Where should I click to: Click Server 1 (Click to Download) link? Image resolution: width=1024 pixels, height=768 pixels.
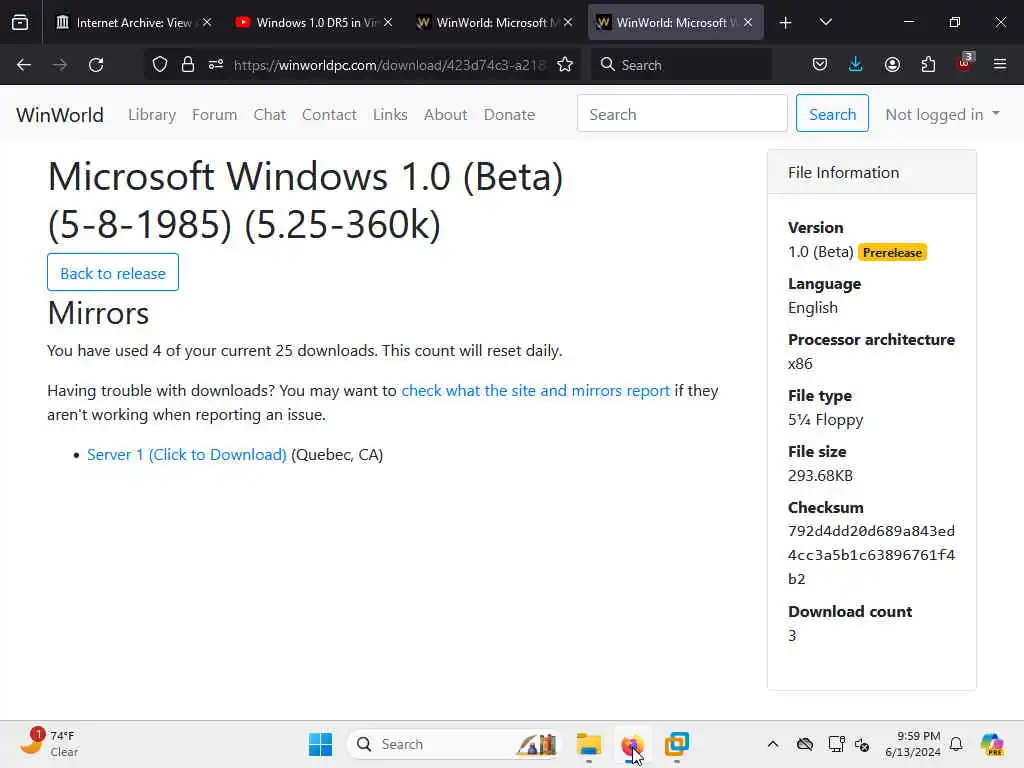pyautogui.click(x=187, y=455)
